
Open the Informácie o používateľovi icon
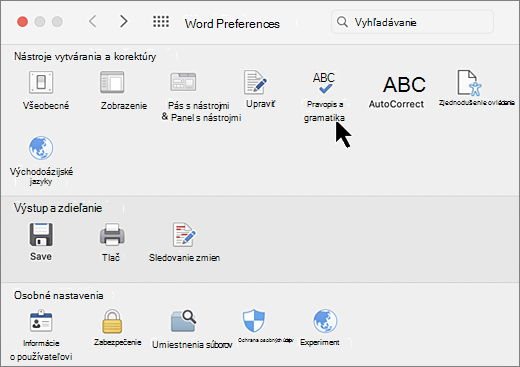point(41,321)
